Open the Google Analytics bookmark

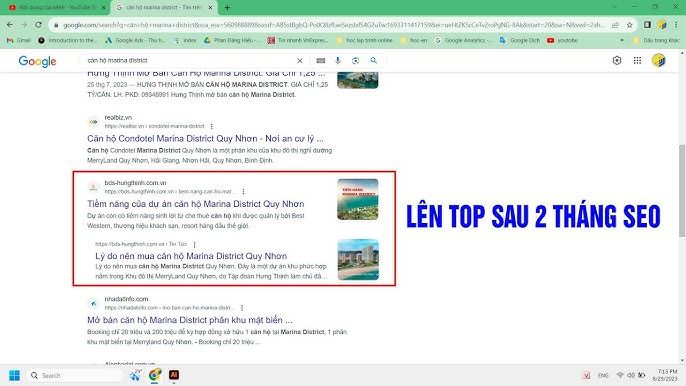point(463,40)
